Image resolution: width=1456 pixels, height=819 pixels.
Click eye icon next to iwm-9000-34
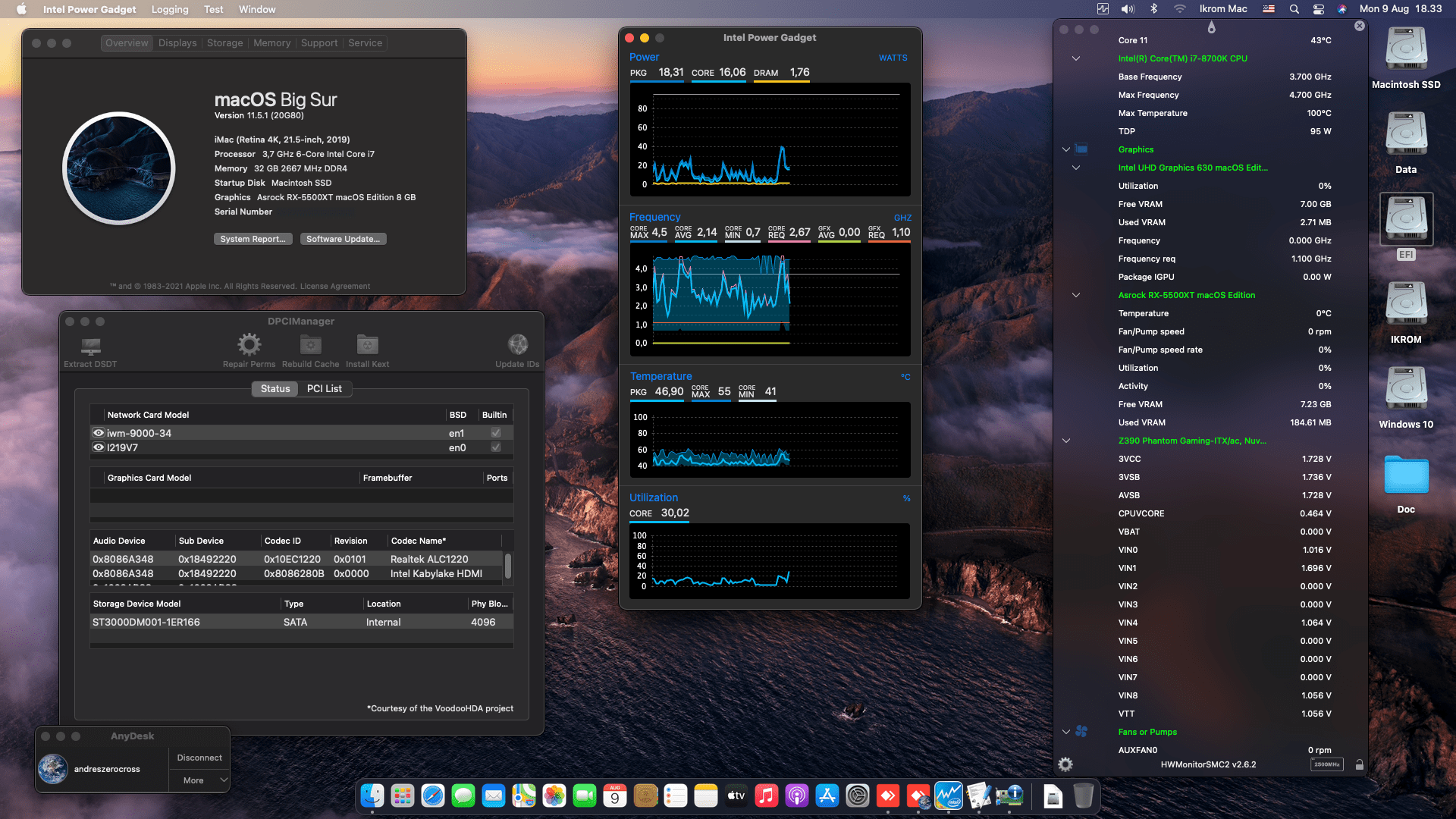tap(99, 433)
